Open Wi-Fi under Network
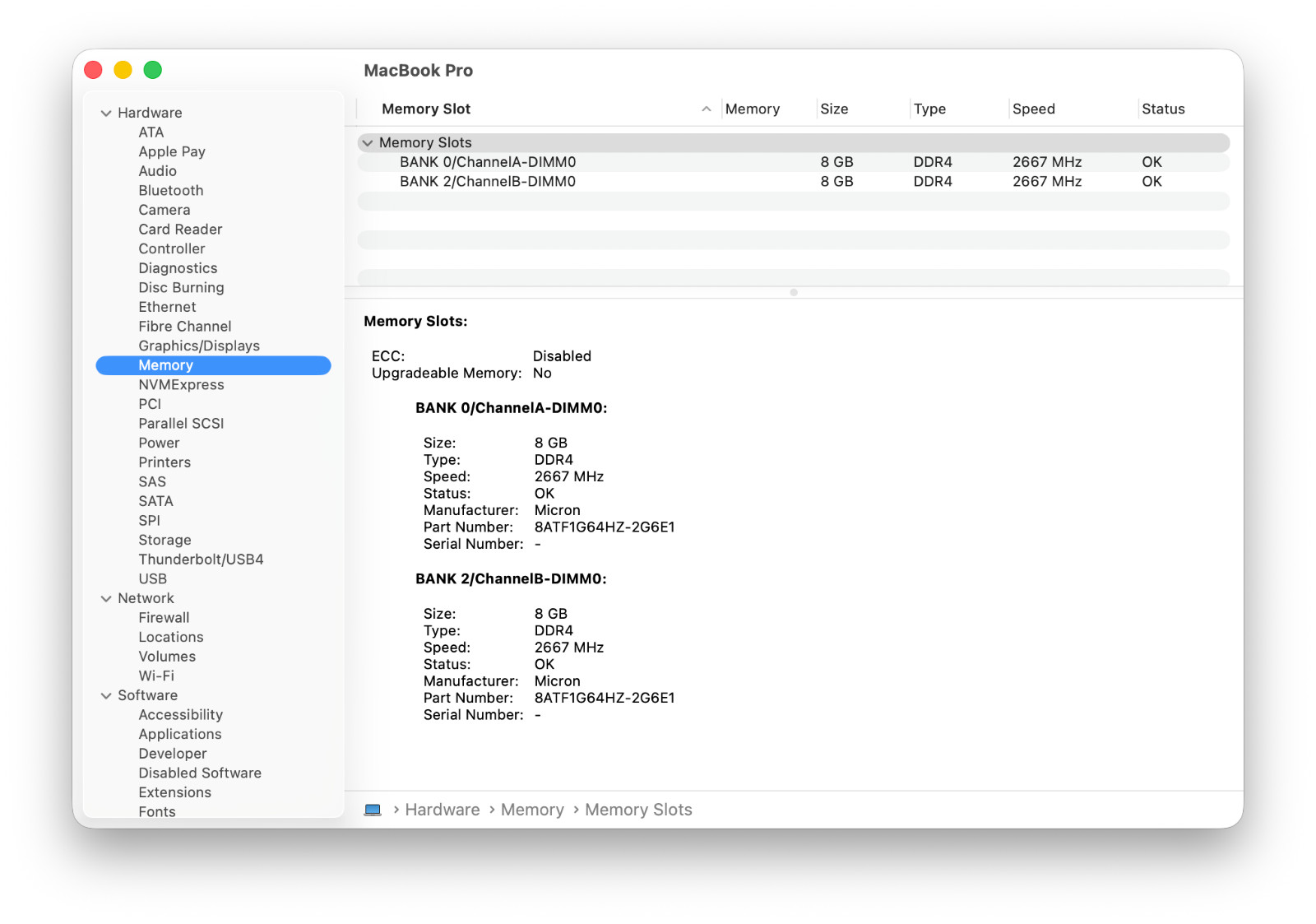 156,676
